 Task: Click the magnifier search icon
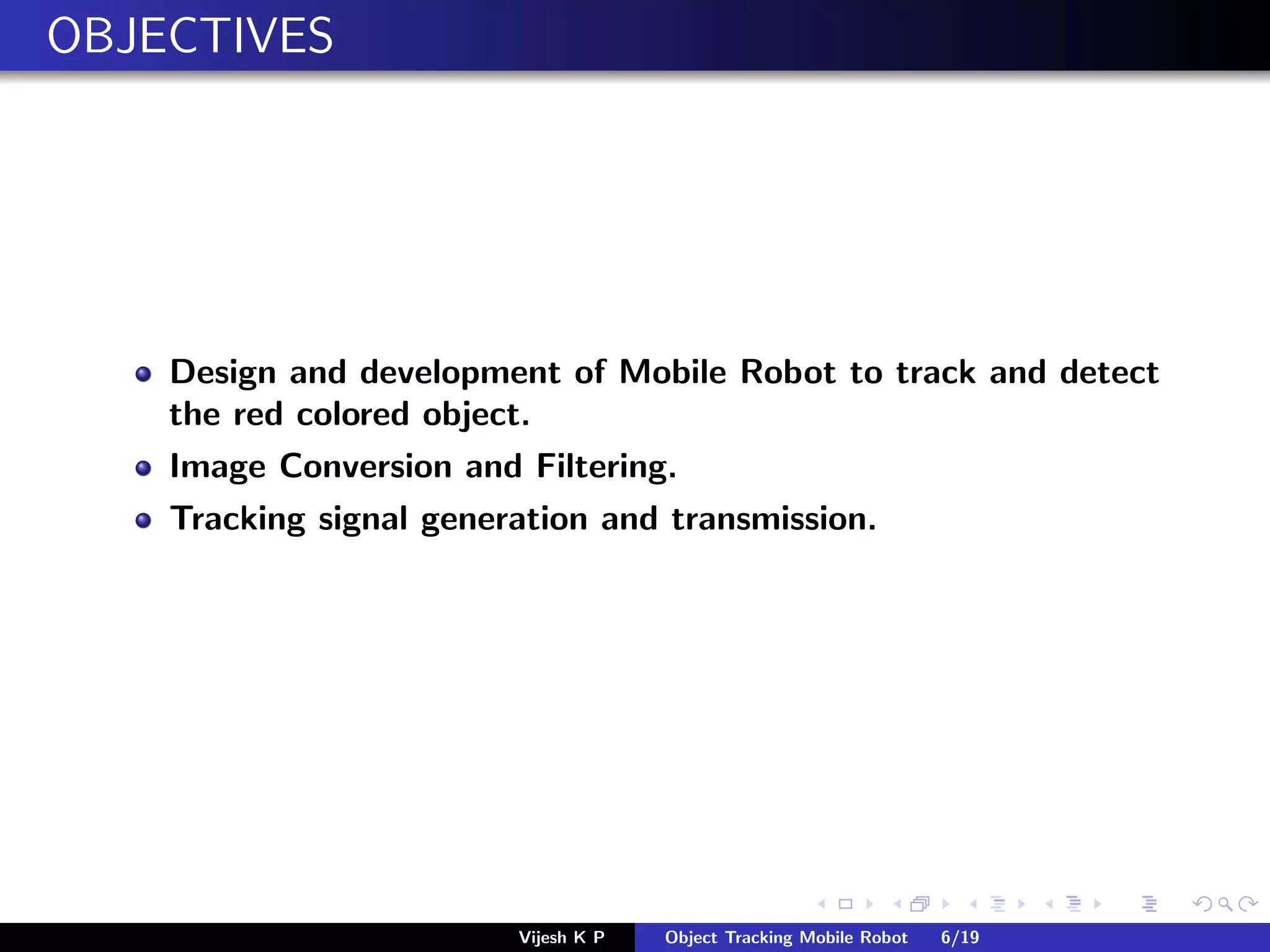point(1225,904)
